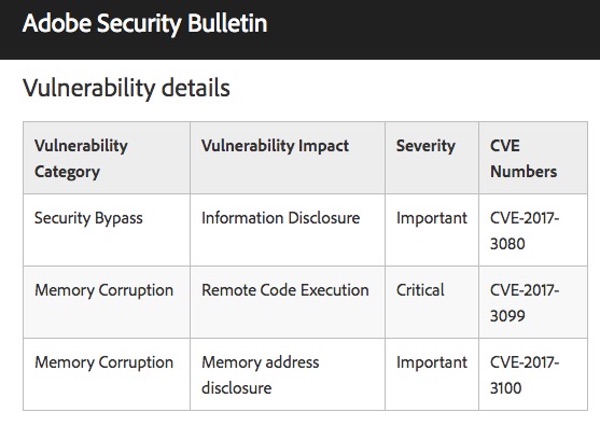
Task: Select the "Vulnerability Impact" column header
Action: click(275, 146)
